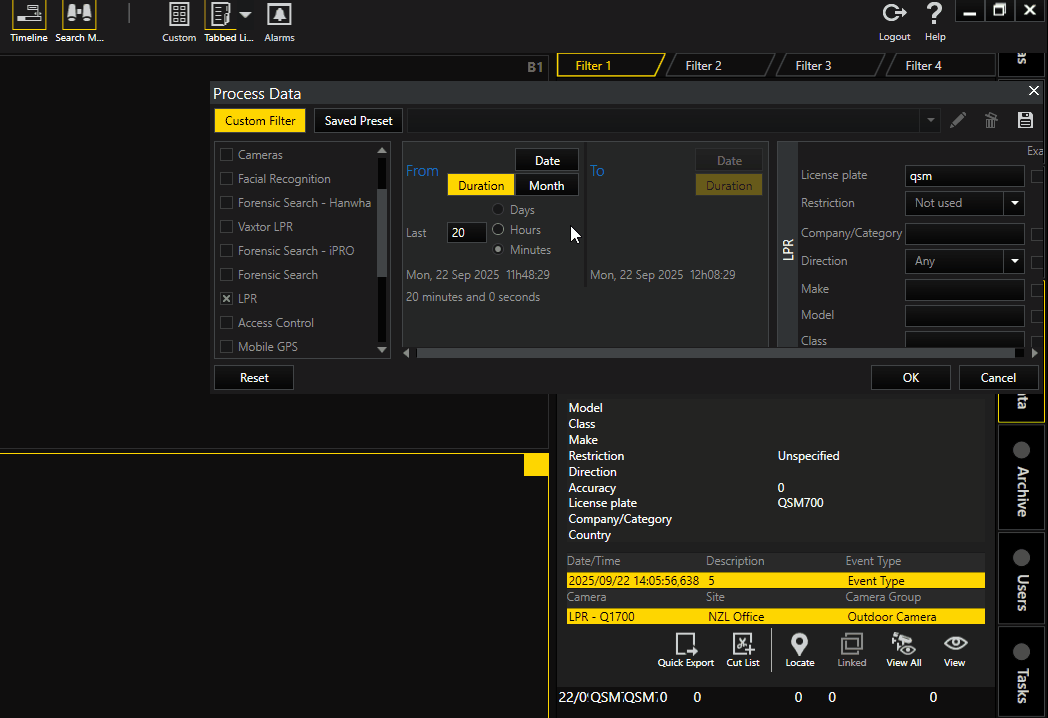Expand the Restriction dropdown
The image size is (1048, 718).
pyautogui.click(x=1015, y=203)
